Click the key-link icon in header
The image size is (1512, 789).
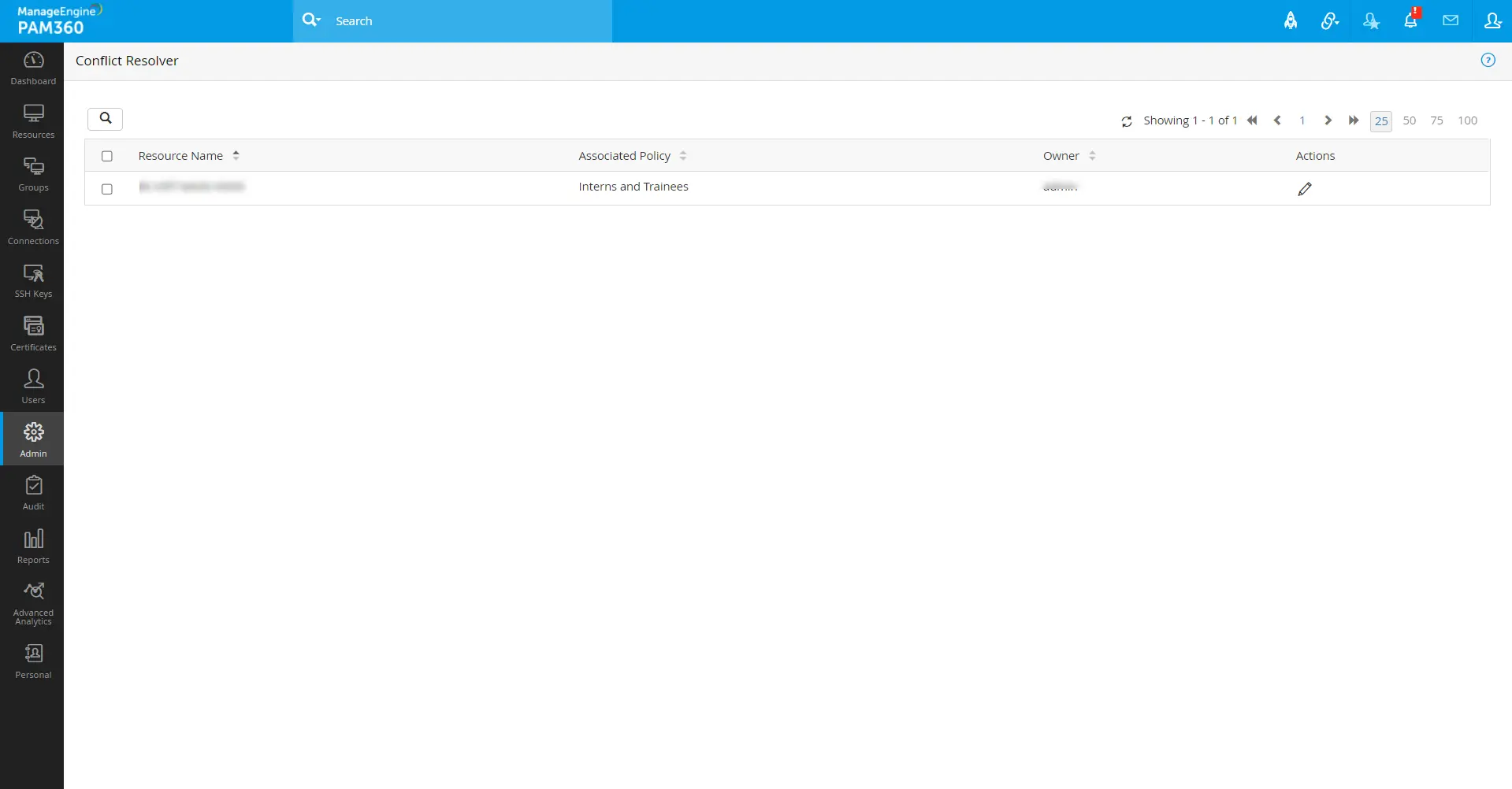pos(1330,20)
